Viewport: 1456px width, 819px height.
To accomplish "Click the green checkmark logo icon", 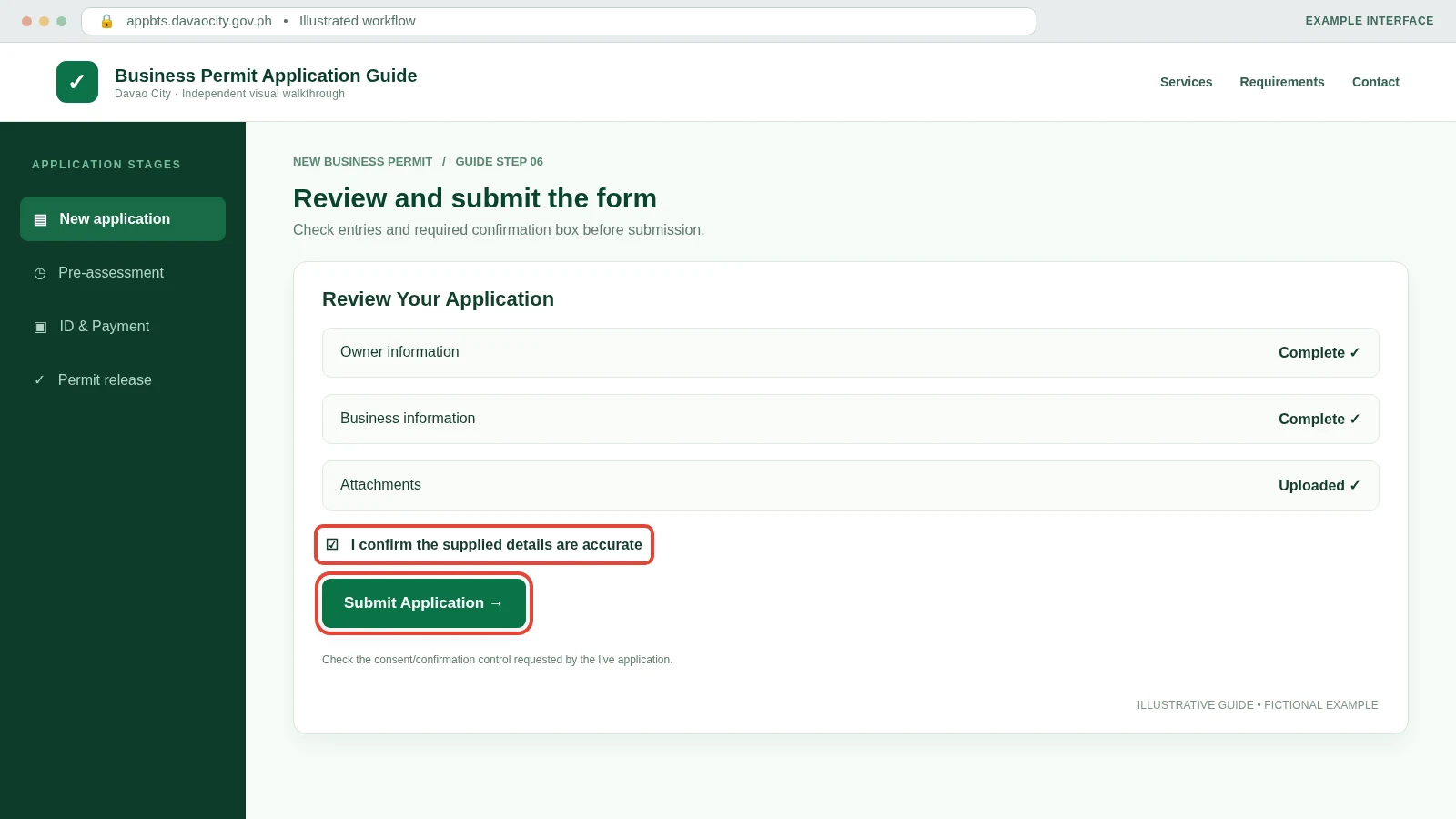I will click(77, 82).
